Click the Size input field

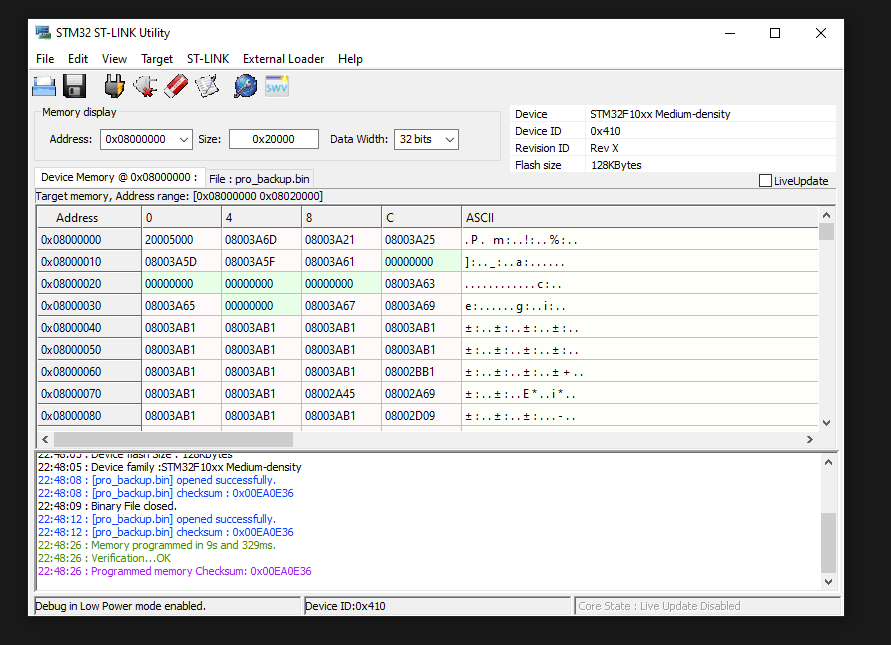tap(273, 140)
